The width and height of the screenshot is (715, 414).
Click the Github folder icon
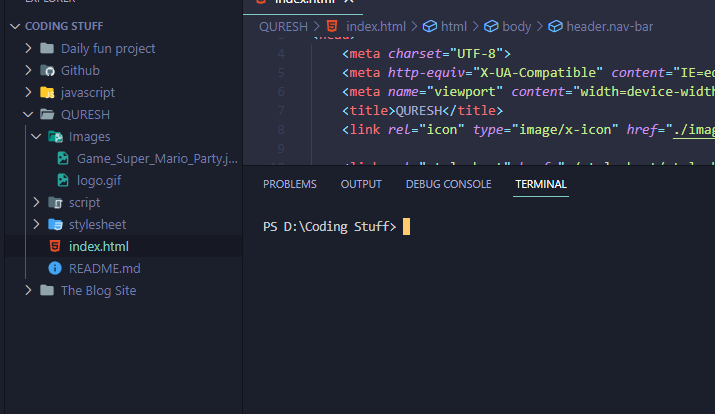(x=47, y=70)
